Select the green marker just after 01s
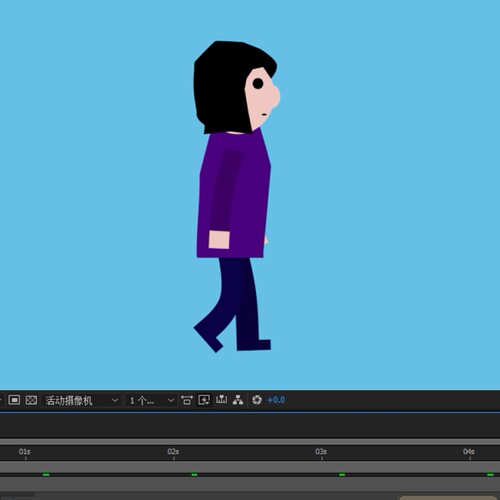 (x=46, y=474)
